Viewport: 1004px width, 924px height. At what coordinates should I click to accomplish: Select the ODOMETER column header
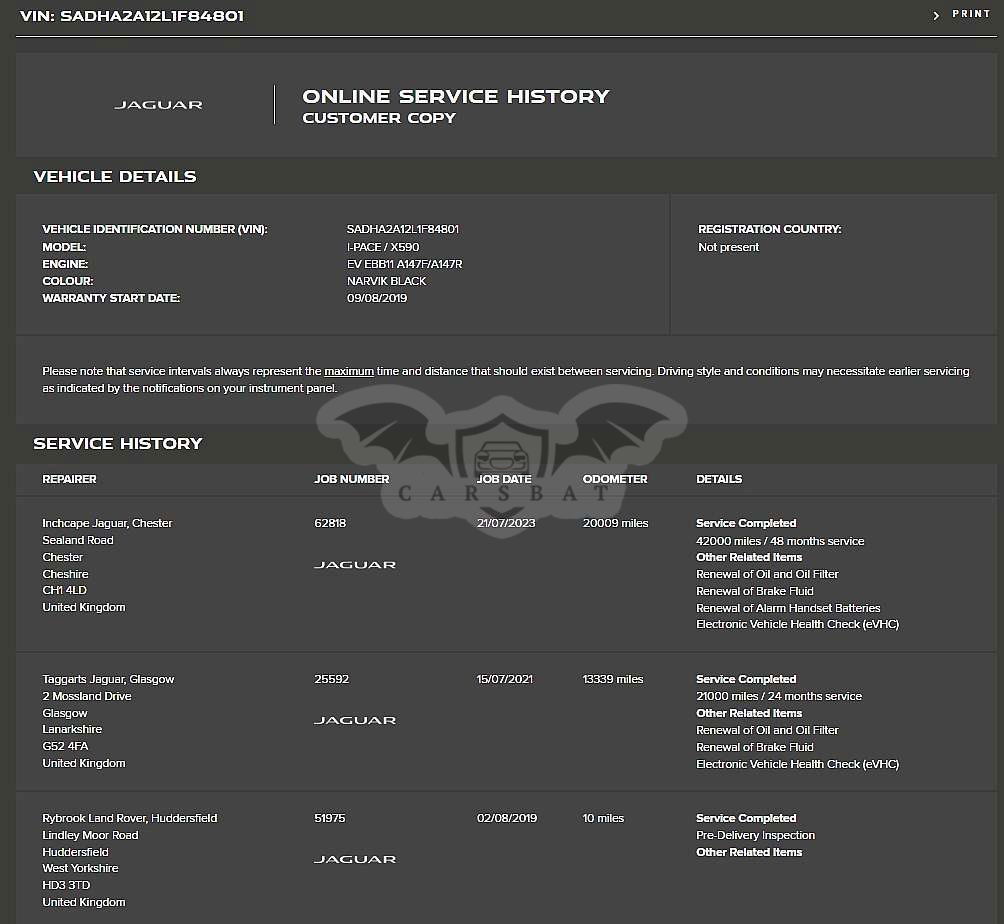pyautogui.click(x=615, y=479)
